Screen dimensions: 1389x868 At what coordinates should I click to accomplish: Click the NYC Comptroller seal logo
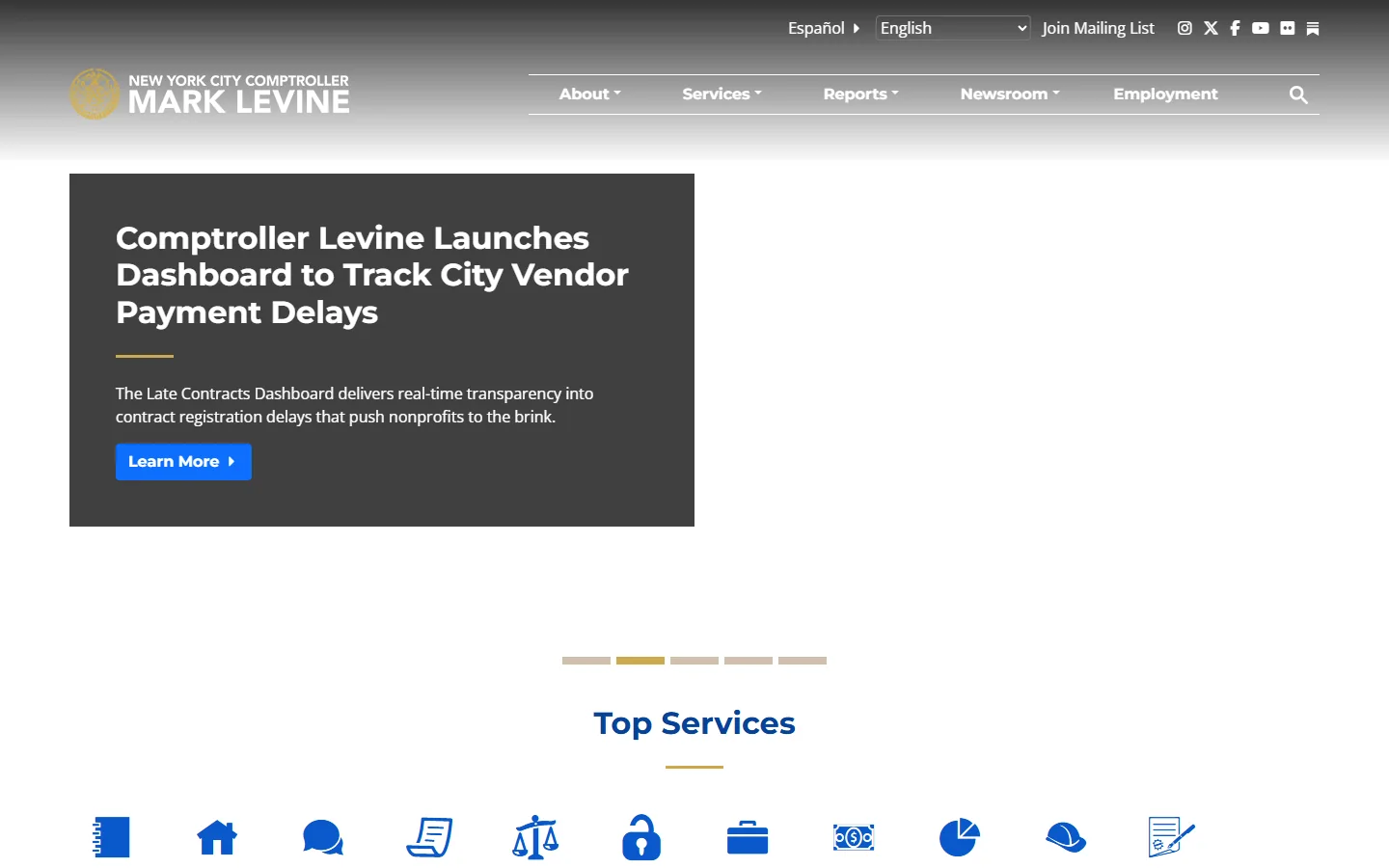tap(95, 95)
